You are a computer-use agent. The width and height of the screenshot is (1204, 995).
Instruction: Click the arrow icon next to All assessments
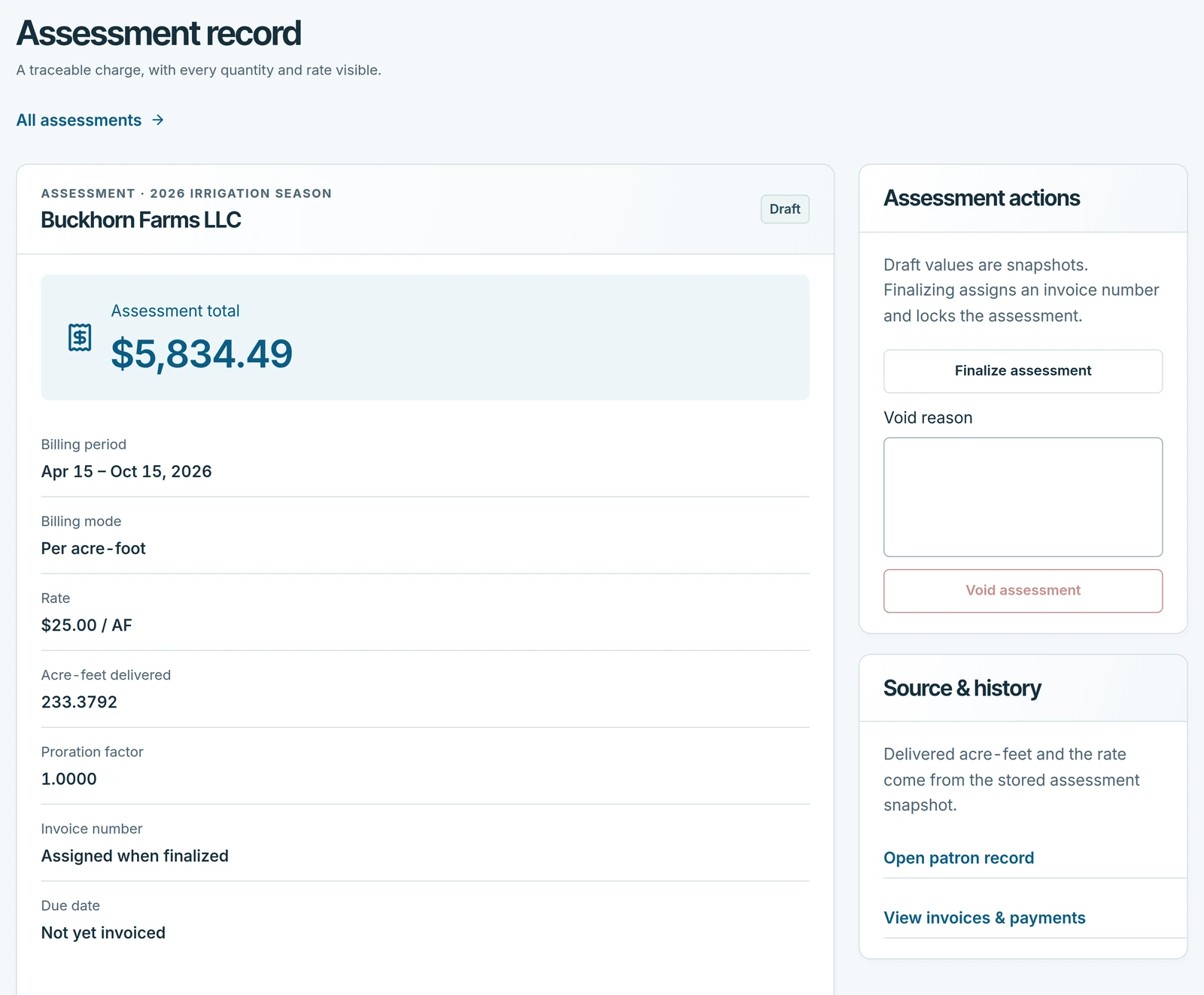158,120
